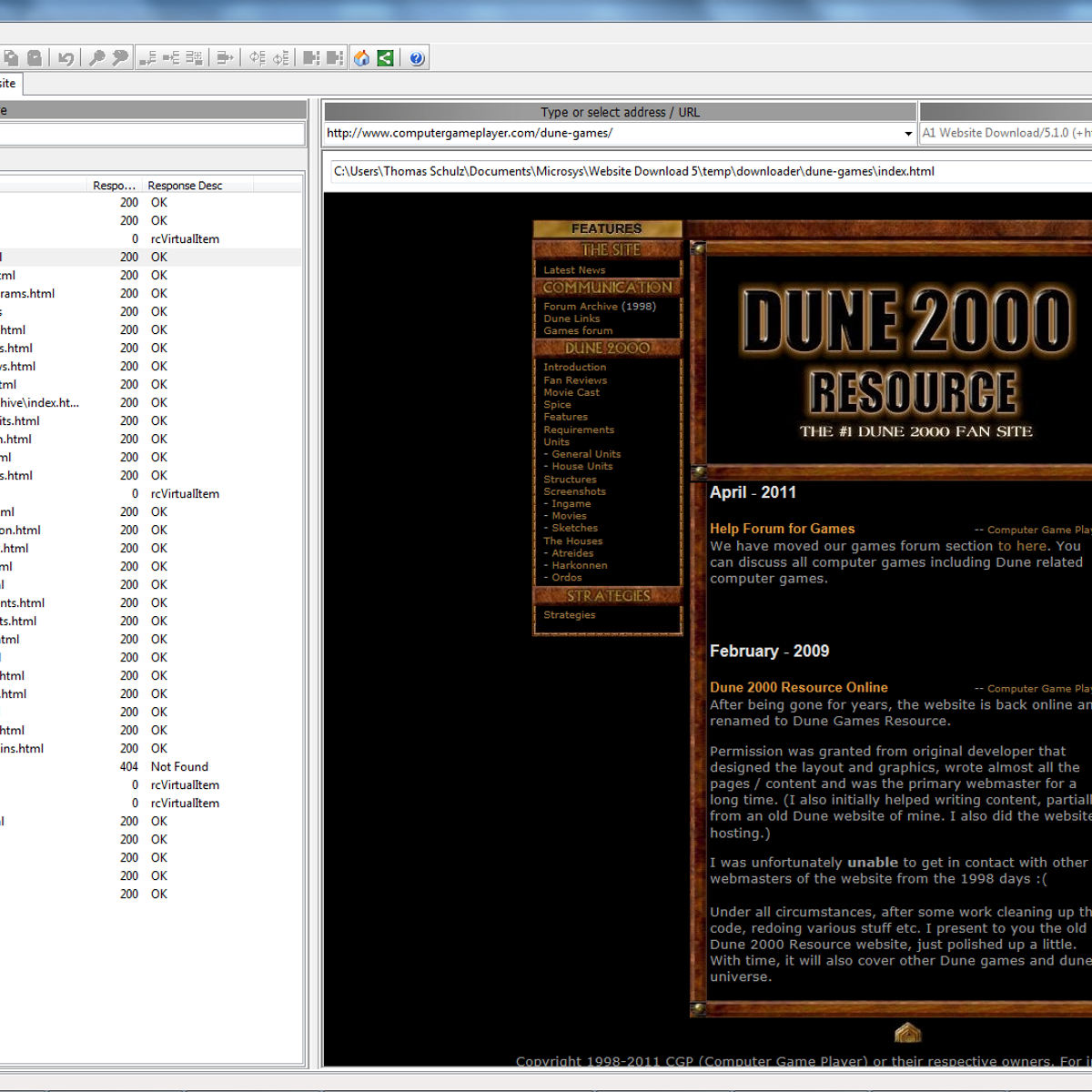Open the Atreides link

click(572, 553)
